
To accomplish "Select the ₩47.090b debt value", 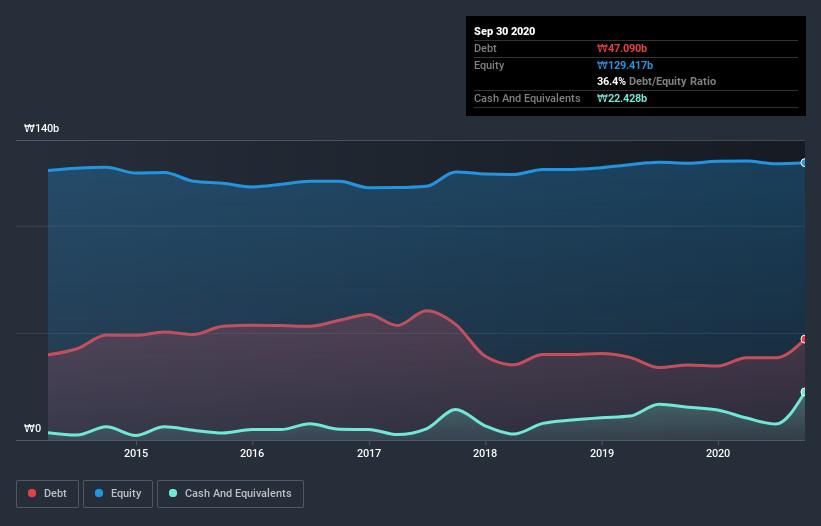I will [622, 48].
